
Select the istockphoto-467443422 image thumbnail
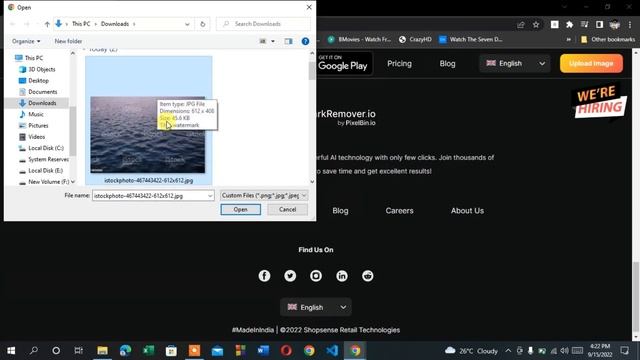(x=148, y=135)
